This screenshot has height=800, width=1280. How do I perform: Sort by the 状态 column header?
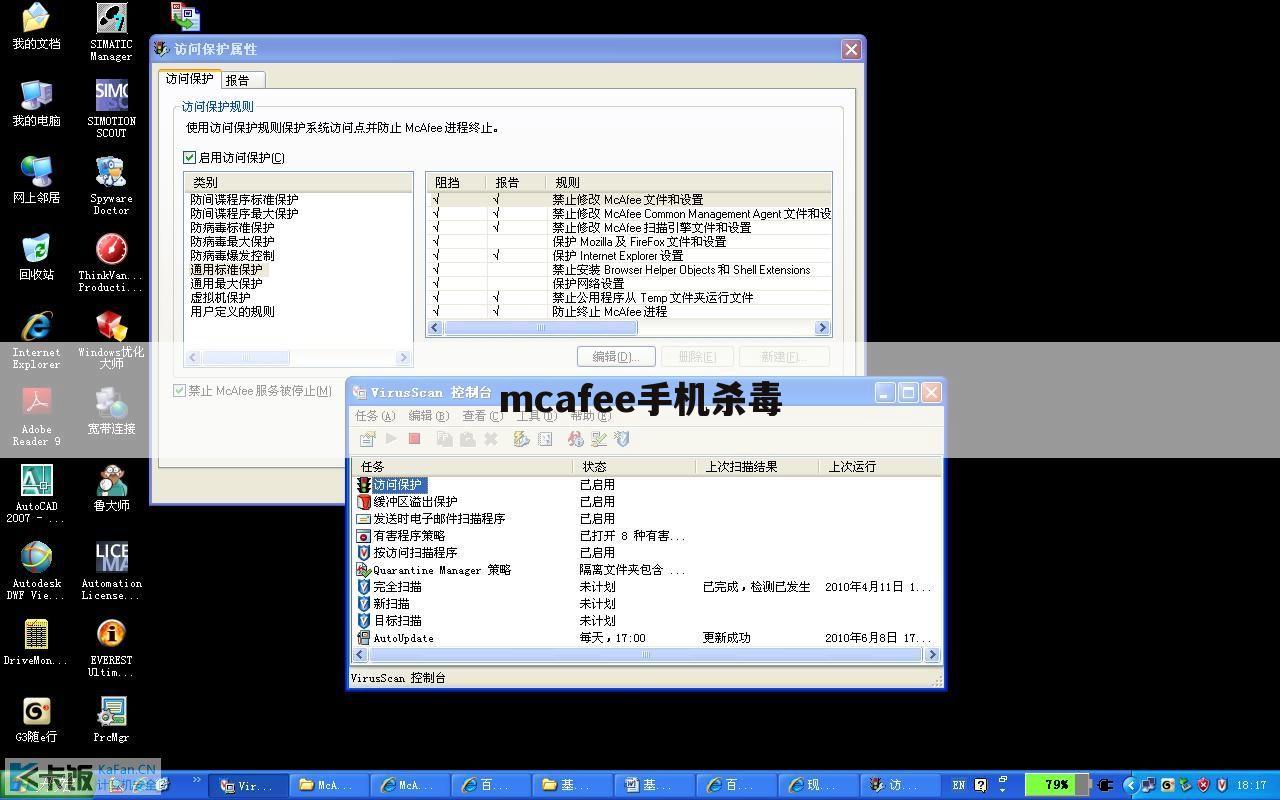coord(634,467)
